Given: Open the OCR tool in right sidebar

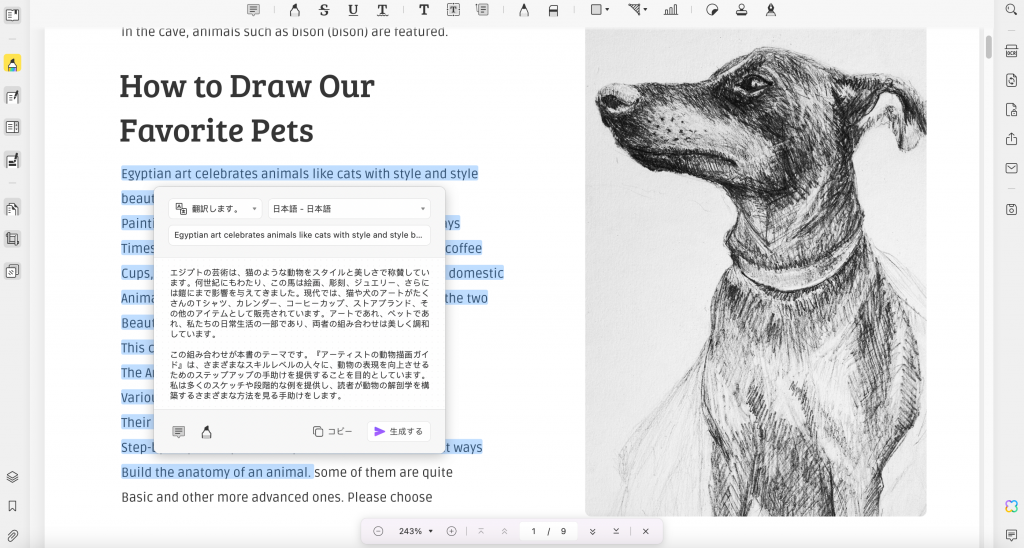Looking at the screenshot, I should [x=1011, y=51].
